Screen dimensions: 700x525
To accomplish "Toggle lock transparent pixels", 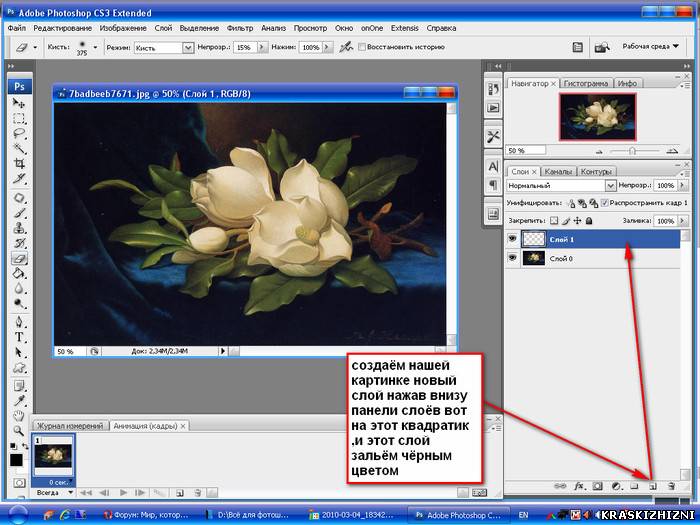I will [x=554, y=221].
